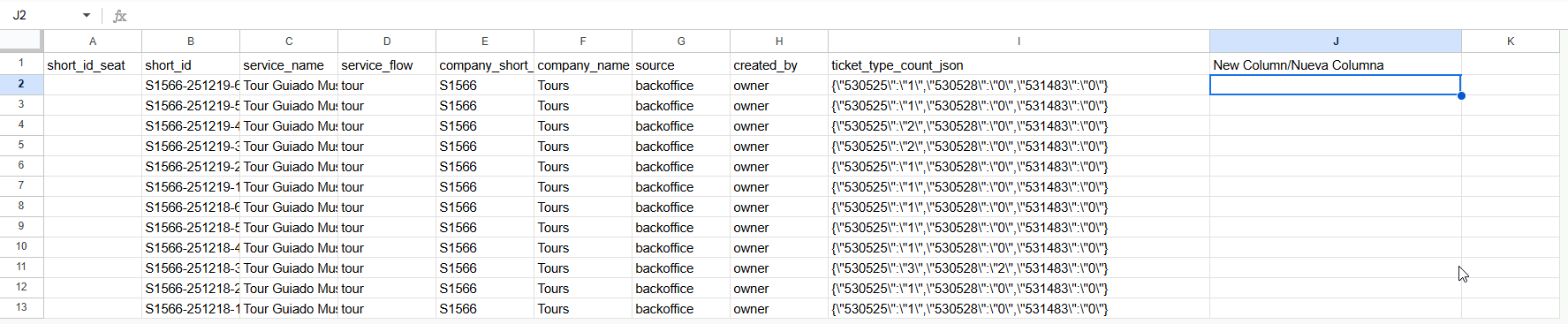Select column F header
The width and height of the screenshot is (1568, 324).
(x=583, y=41)
